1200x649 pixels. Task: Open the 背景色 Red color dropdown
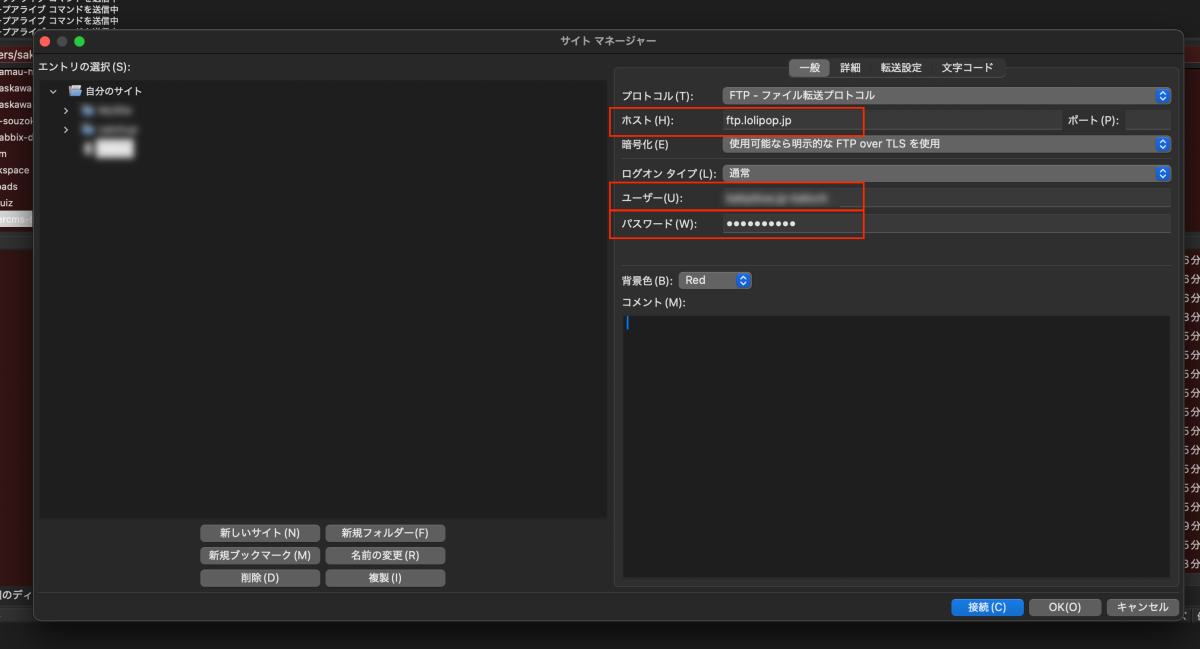coord(714,281)
